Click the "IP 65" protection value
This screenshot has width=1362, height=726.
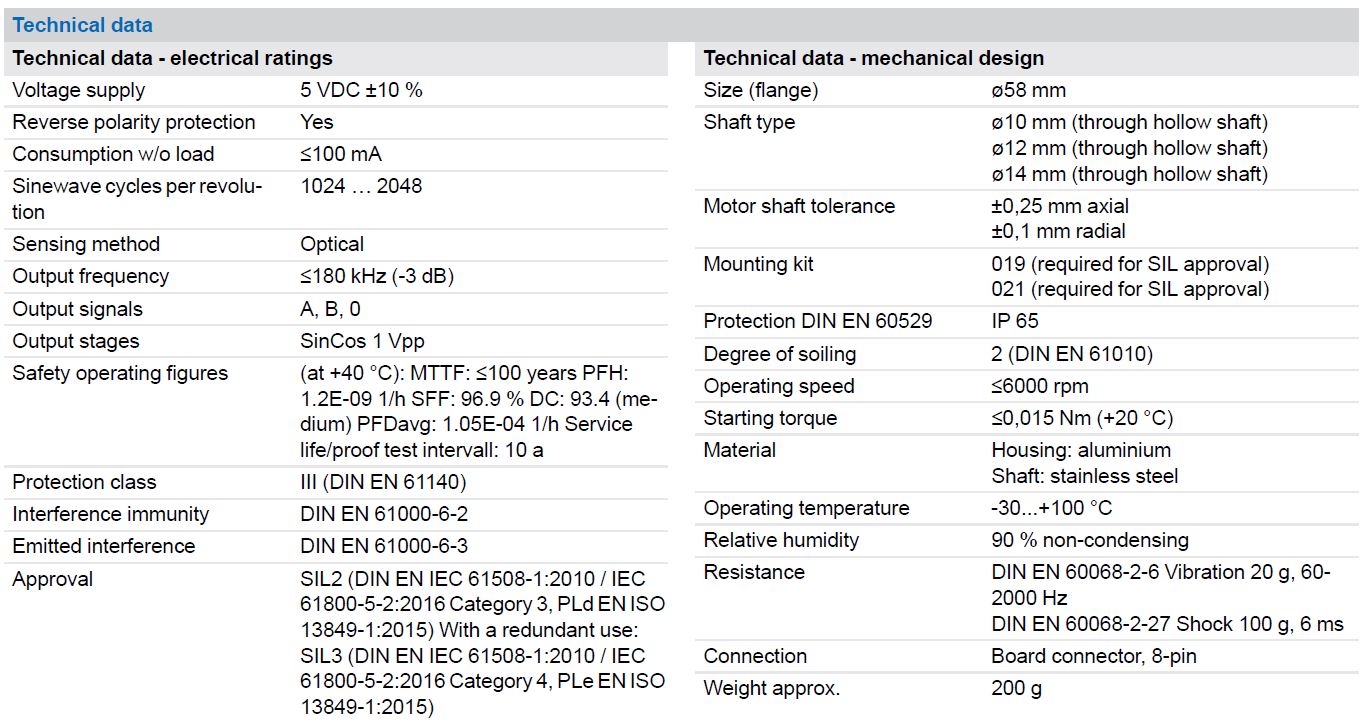pyautogui.click(x=1015, y=321)
